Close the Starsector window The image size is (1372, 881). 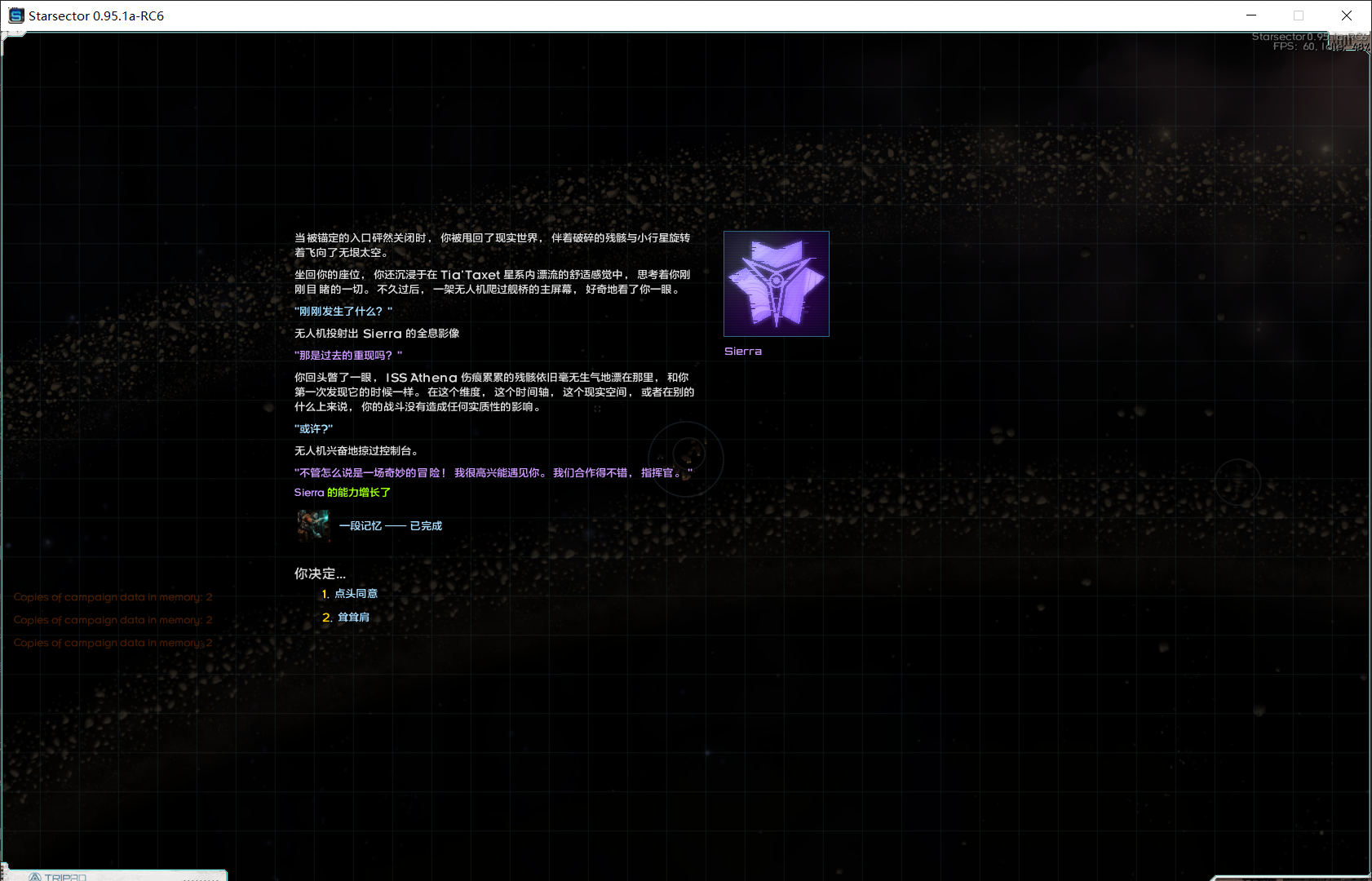[1347, 15]
